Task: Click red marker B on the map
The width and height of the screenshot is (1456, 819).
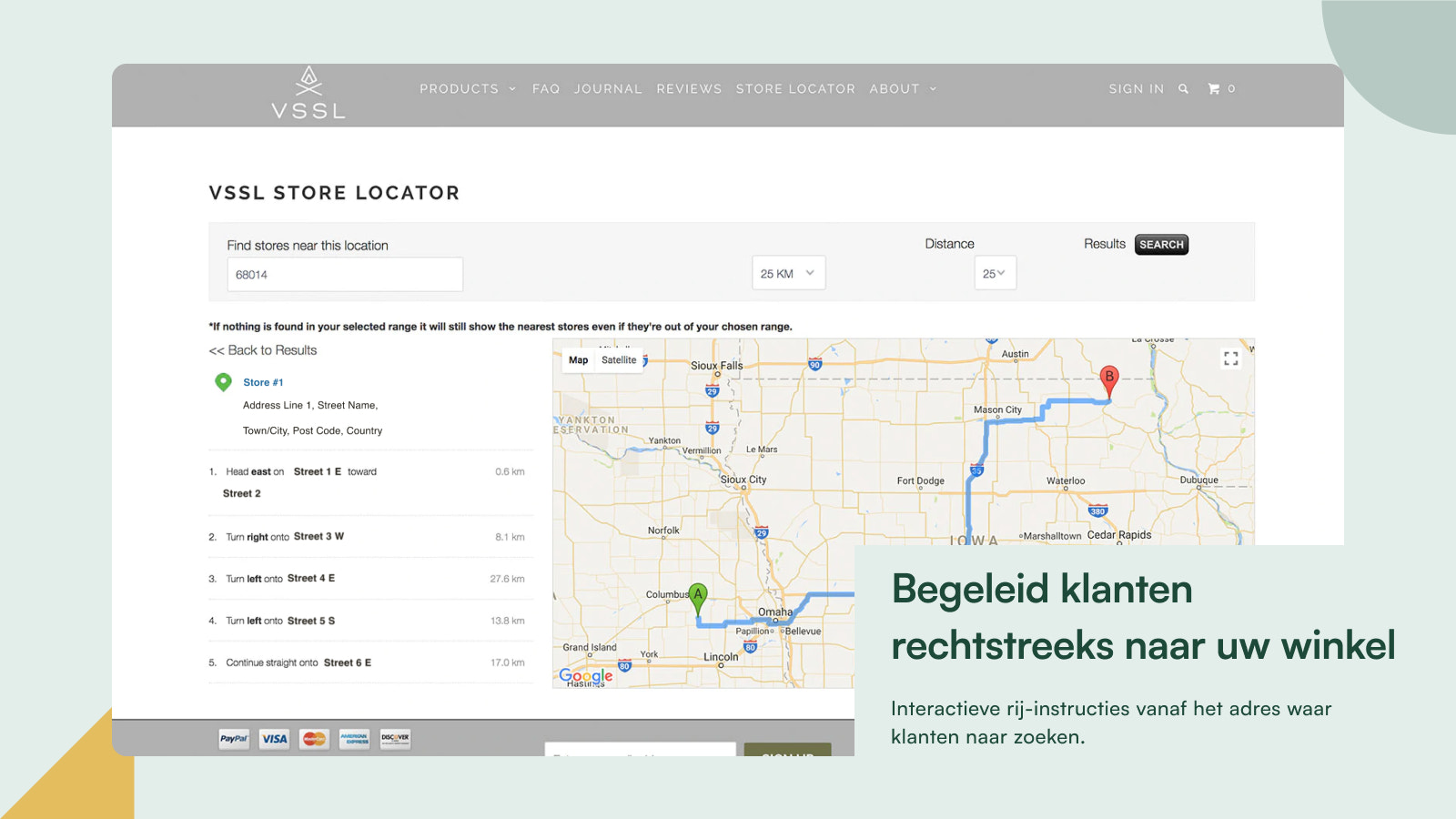Action: tap(1108, 381)
